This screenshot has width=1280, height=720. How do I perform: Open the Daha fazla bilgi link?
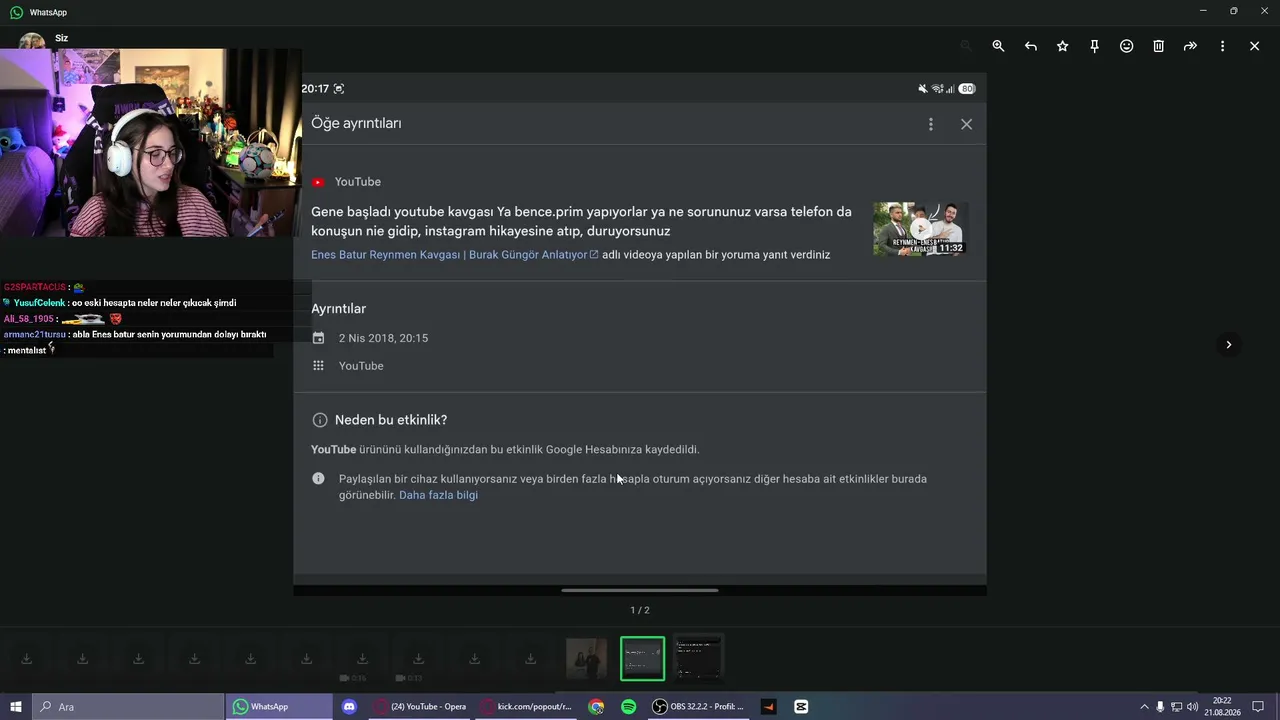438,495
